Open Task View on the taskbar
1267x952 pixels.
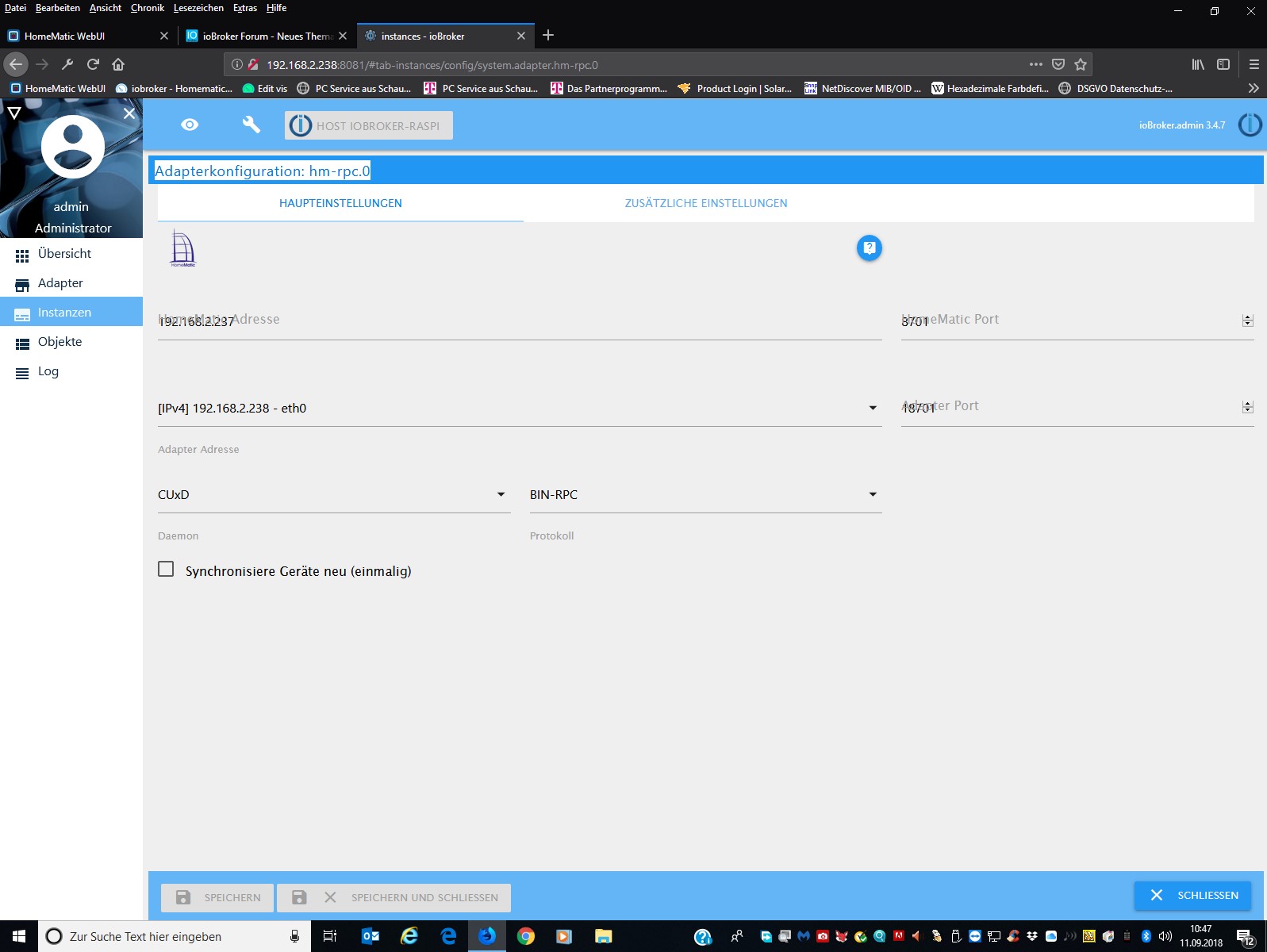[x=330, y=936]
